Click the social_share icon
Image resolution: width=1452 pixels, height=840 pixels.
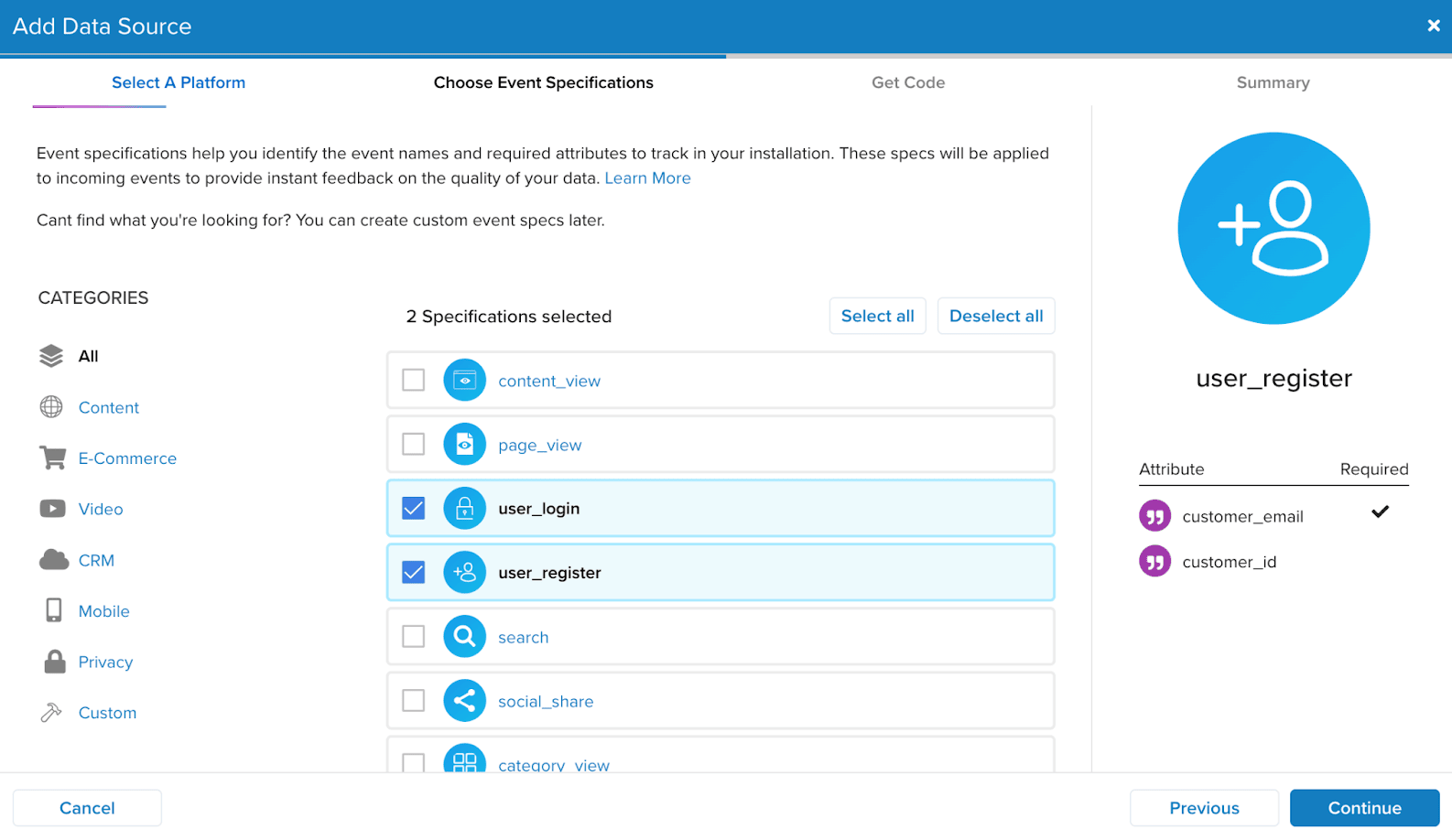click(464, 701)
